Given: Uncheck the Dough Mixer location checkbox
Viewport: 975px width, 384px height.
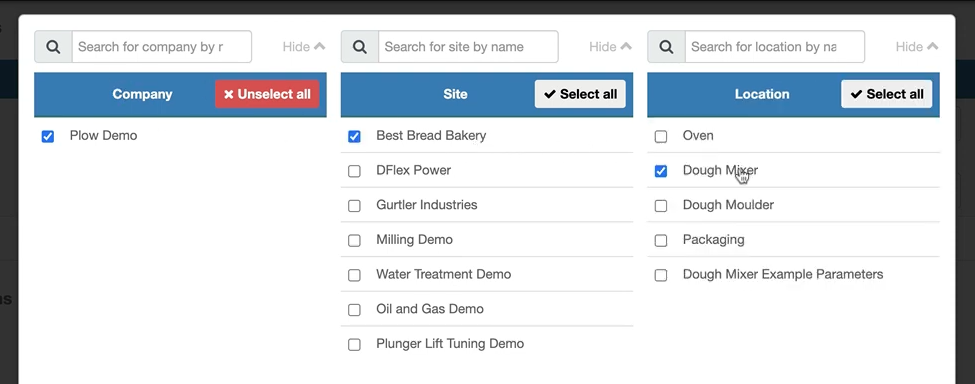Looking at the screenshot, I should point(661,171).
